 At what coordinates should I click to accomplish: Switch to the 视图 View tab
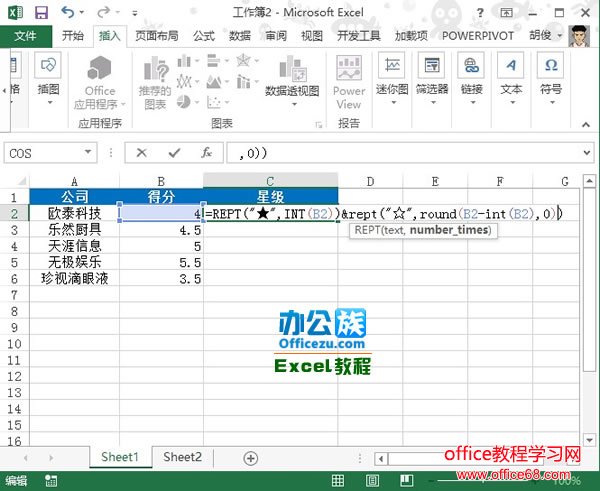(312, 36)
